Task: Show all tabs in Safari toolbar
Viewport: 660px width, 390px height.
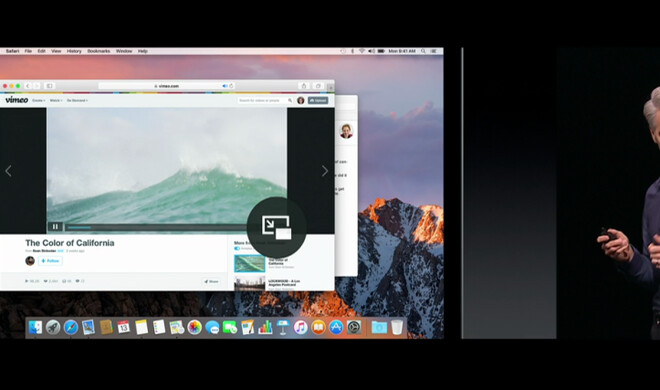Action: point(318,86)
